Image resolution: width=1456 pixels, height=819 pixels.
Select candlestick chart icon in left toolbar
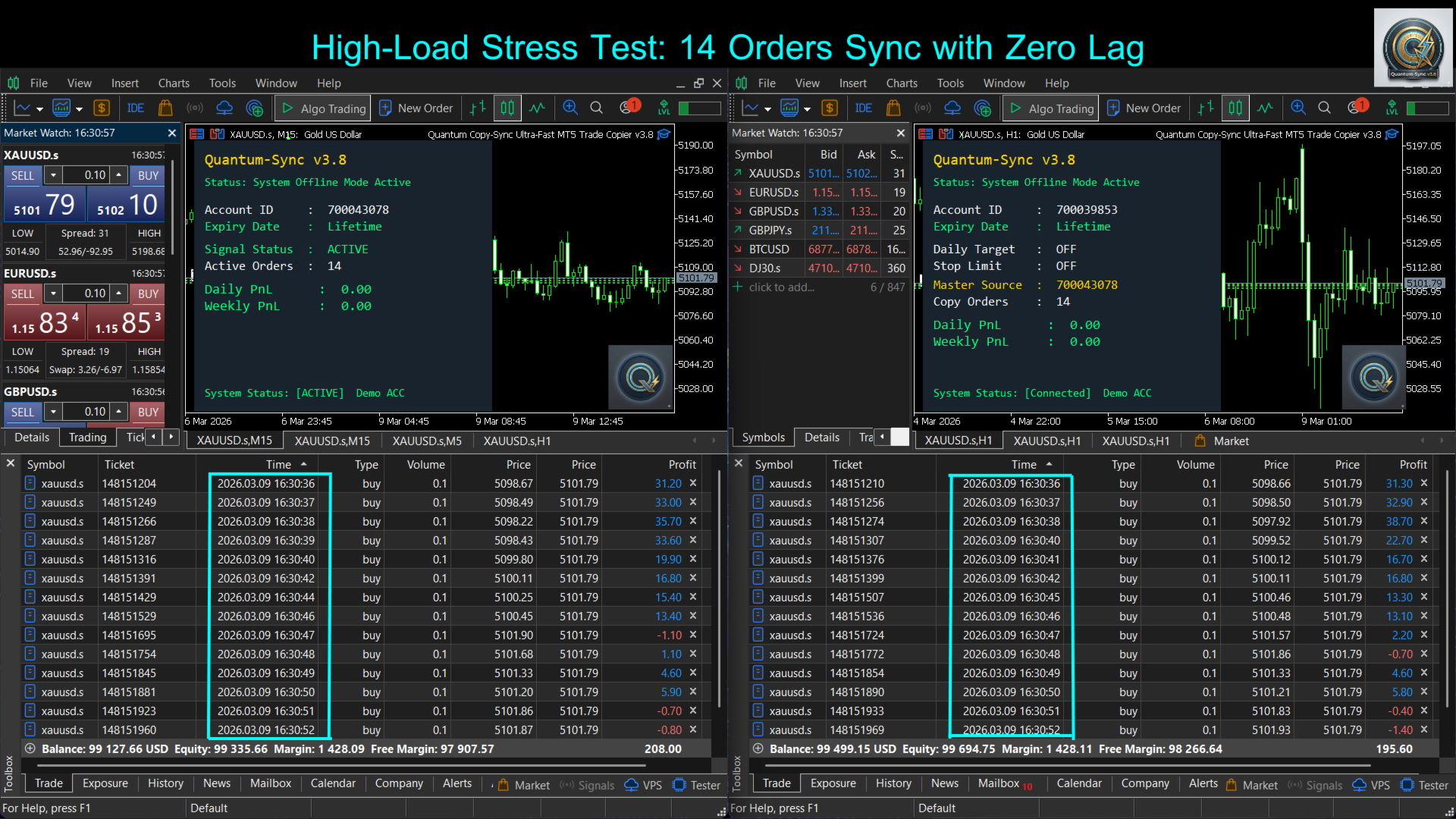(x=507, y=108)
